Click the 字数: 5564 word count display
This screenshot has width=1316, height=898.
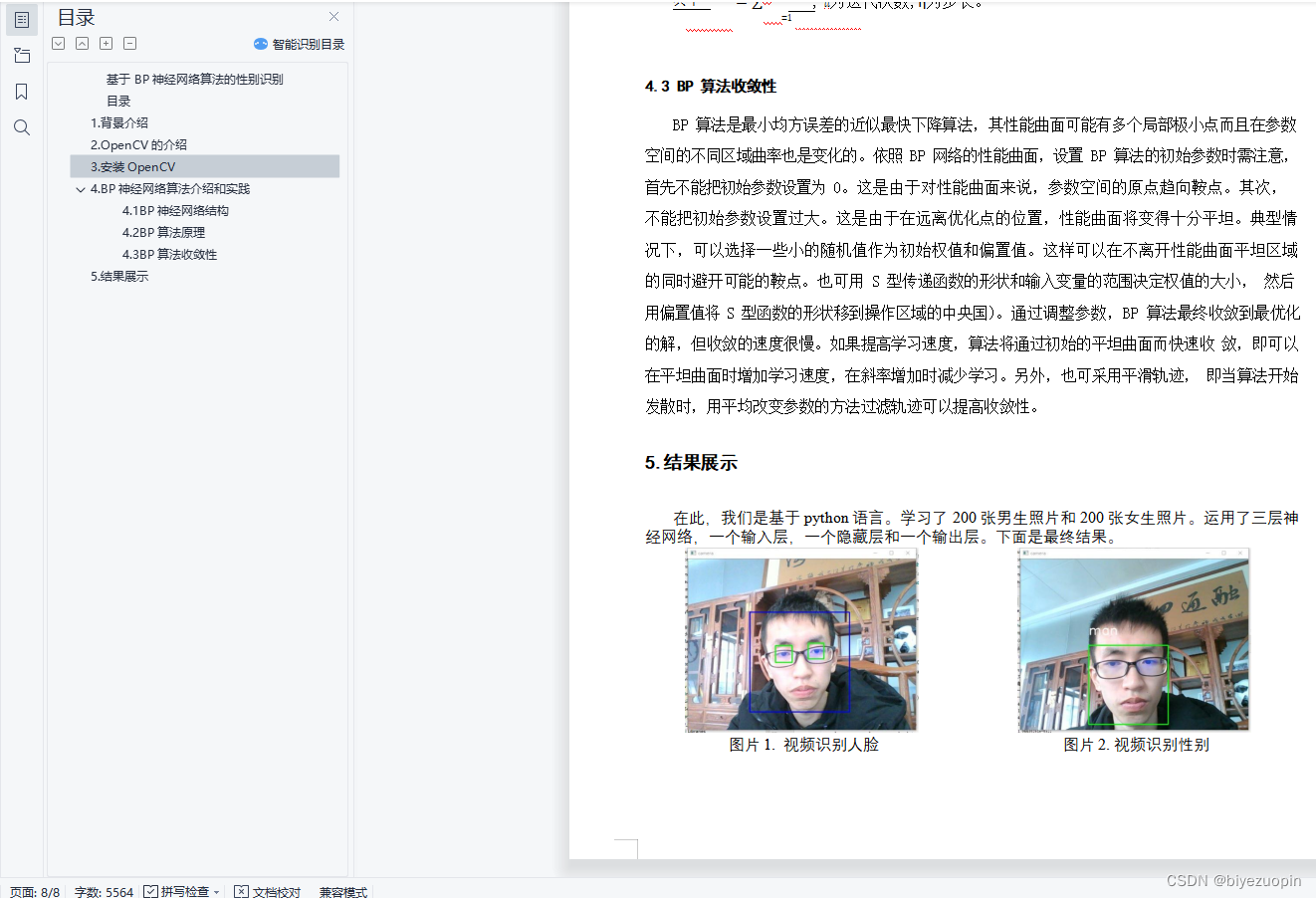(x=103, y=892)
